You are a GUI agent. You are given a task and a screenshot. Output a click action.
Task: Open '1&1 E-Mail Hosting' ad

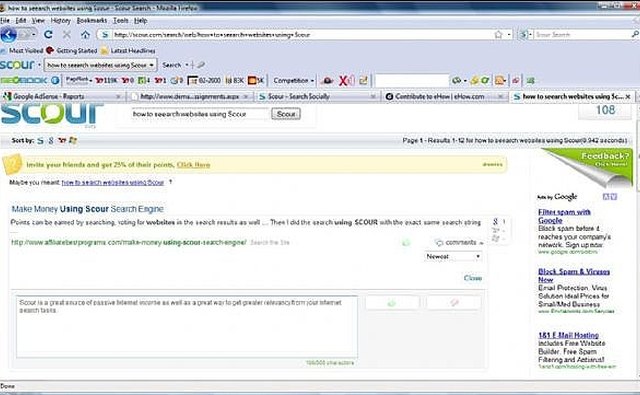point(569,335)
